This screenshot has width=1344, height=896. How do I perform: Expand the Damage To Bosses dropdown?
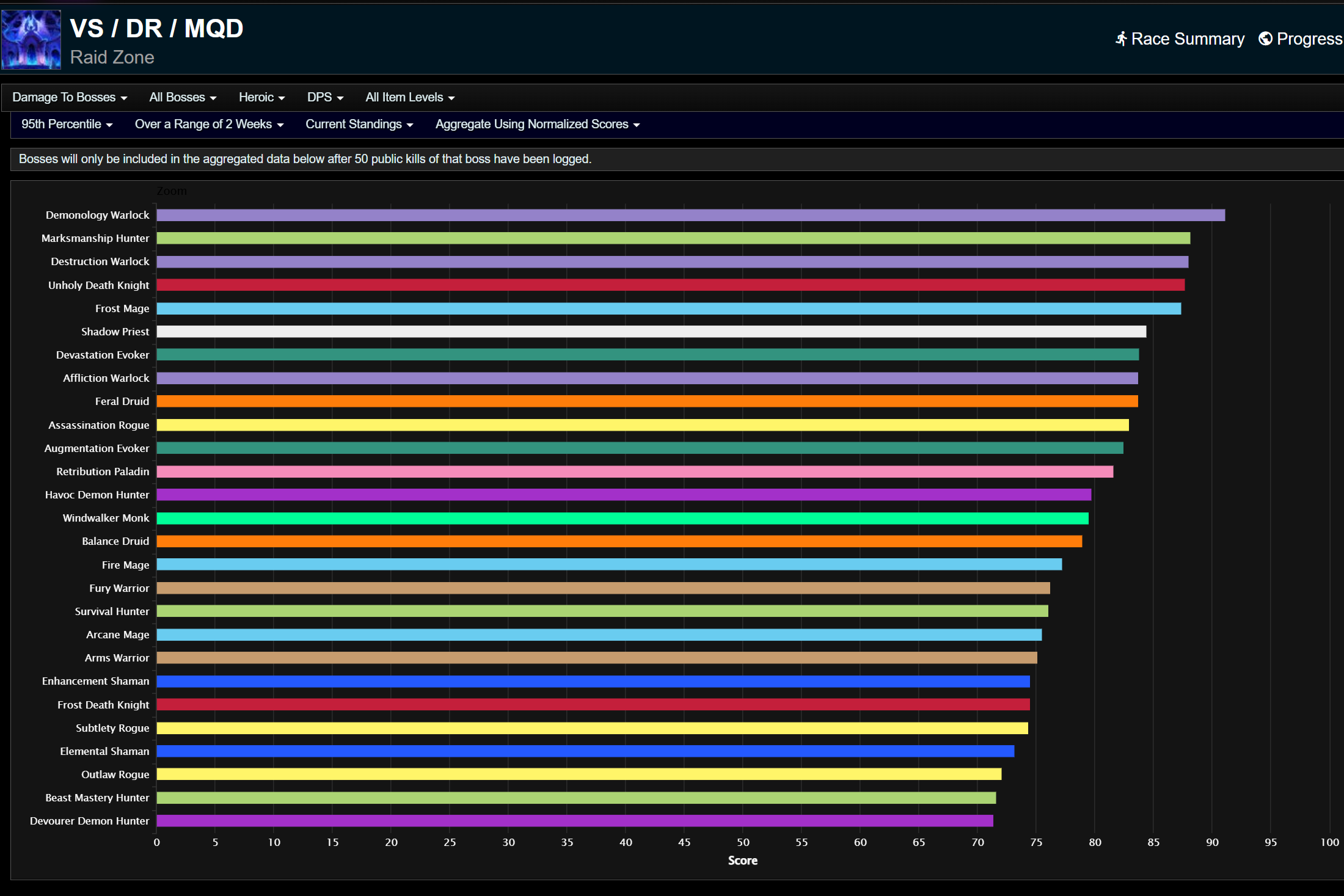70,97
